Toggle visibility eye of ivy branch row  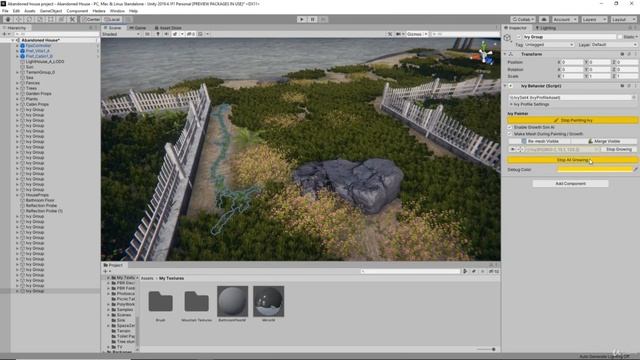(x=513, y=149)
